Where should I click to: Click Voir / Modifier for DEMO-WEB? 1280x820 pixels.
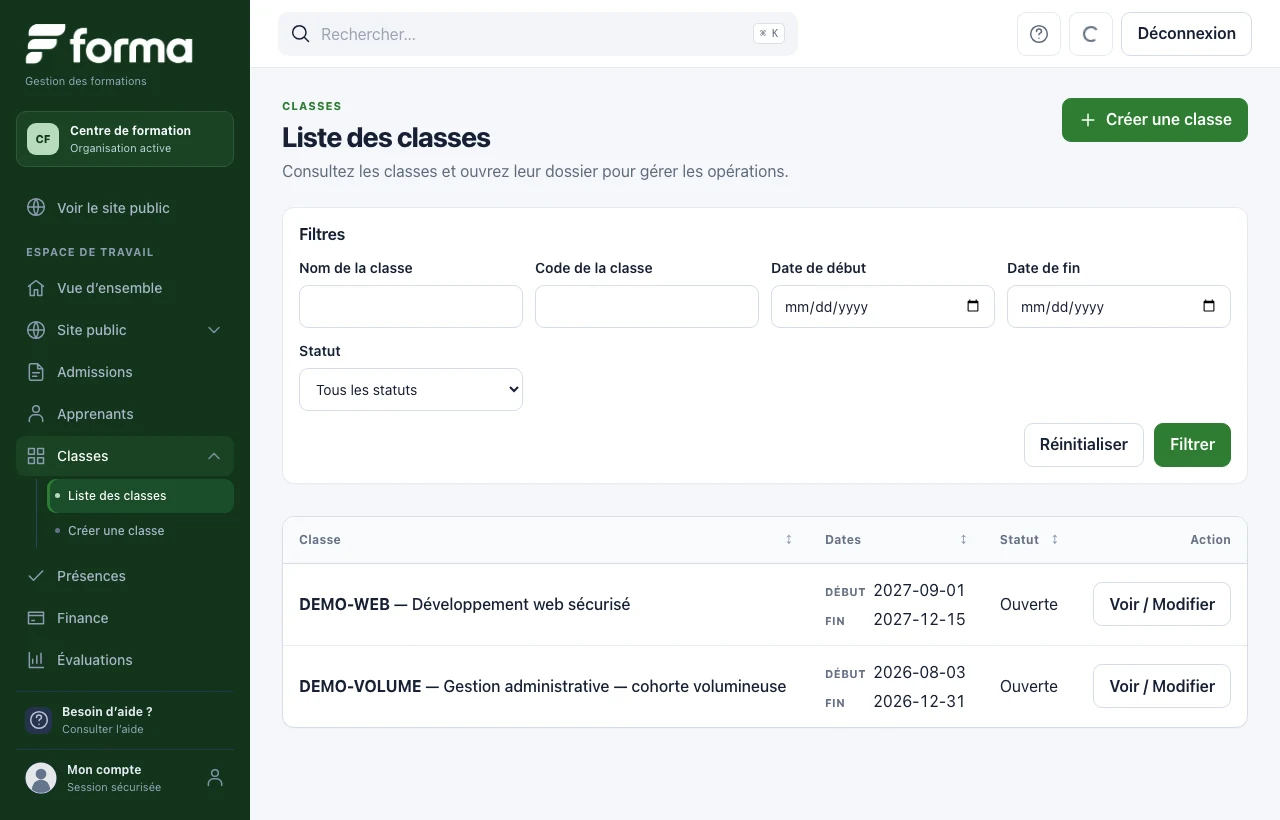[x=1162, y=604]
